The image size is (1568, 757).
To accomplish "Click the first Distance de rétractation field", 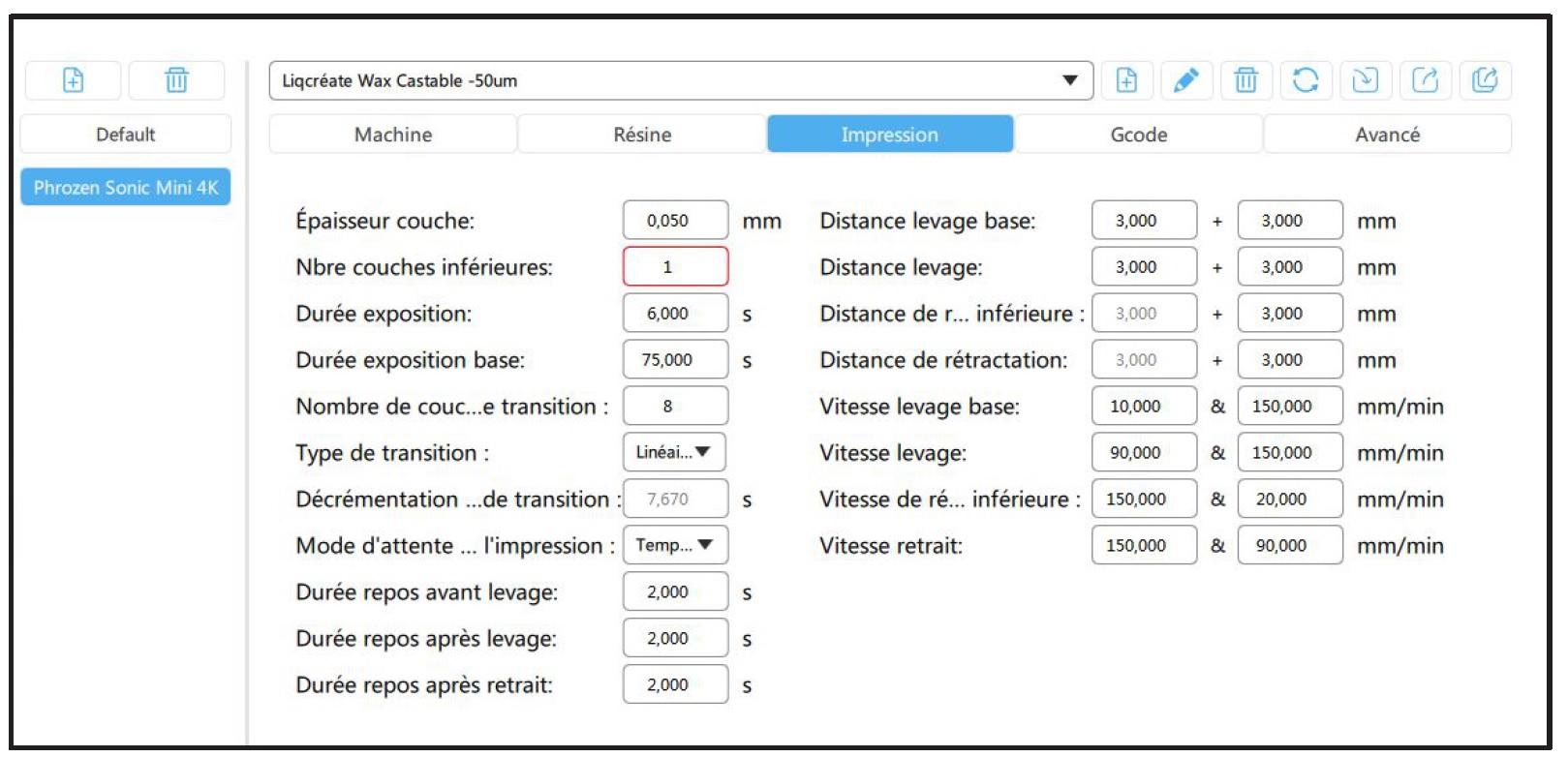I will (x=1144, y=359).
